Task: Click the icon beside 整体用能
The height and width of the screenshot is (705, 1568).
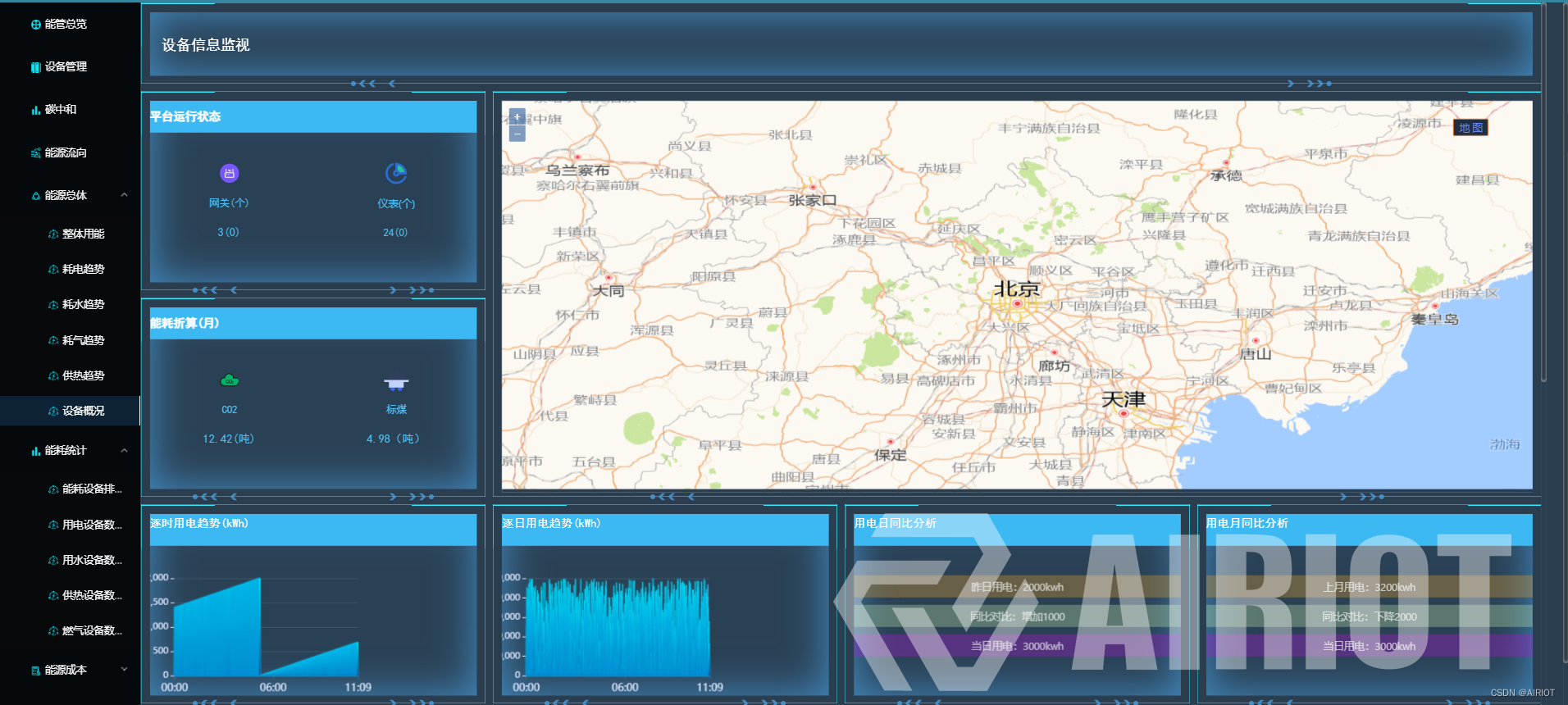Action: coord(53,234)
